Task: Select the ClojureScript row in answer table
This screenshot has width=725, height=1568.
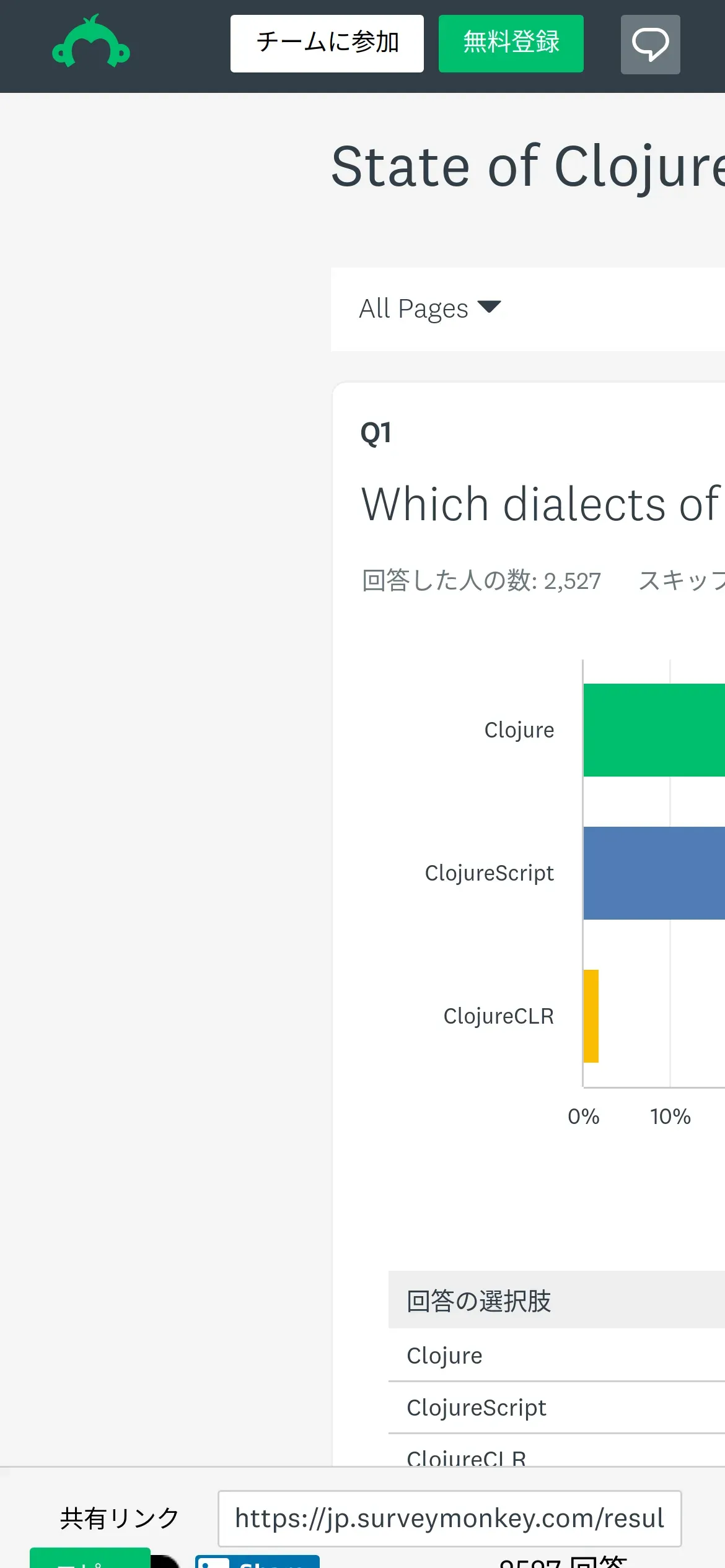Action: coord(476,1408)
